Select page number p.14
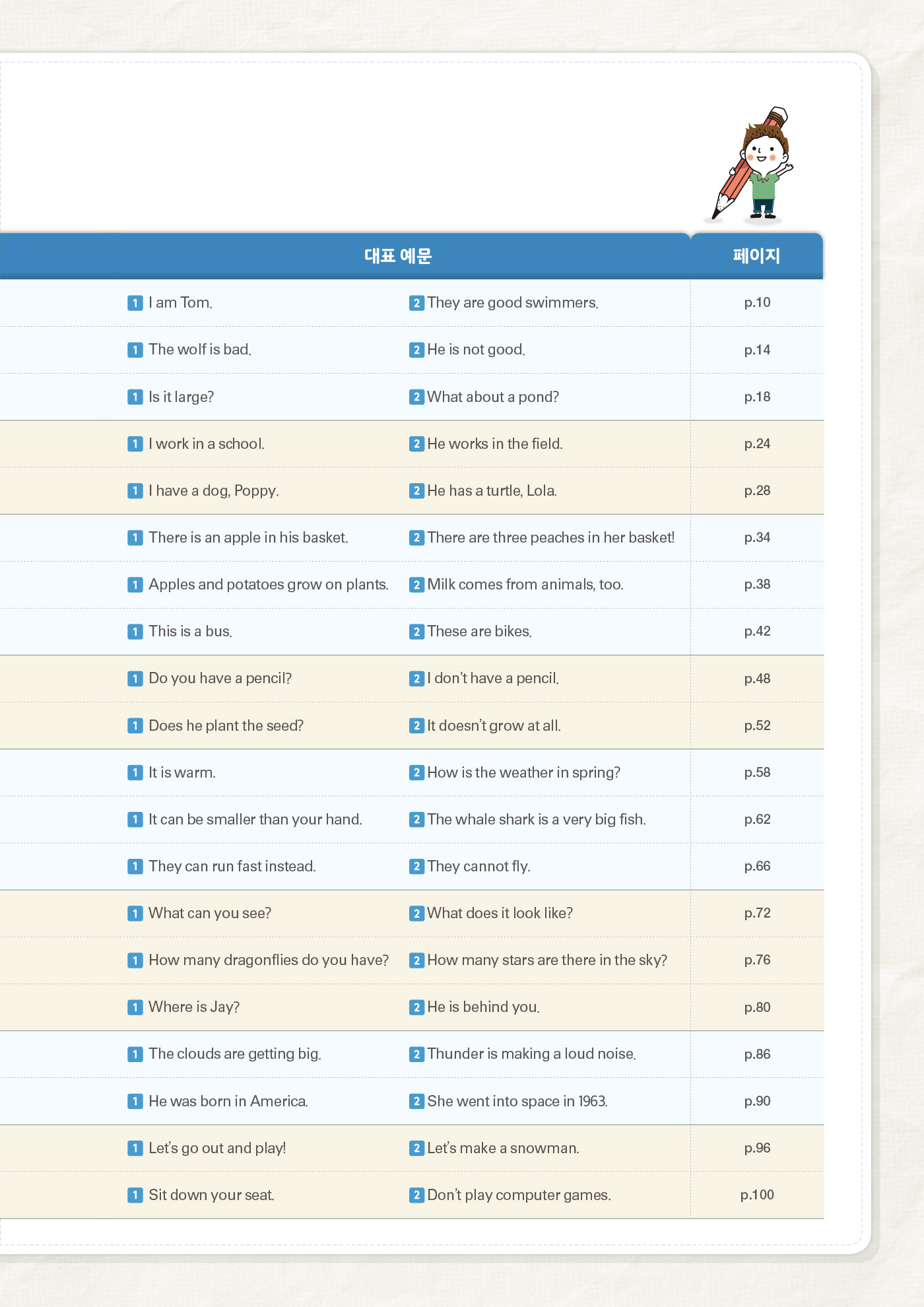924x1307 pixels. [757, 350]
